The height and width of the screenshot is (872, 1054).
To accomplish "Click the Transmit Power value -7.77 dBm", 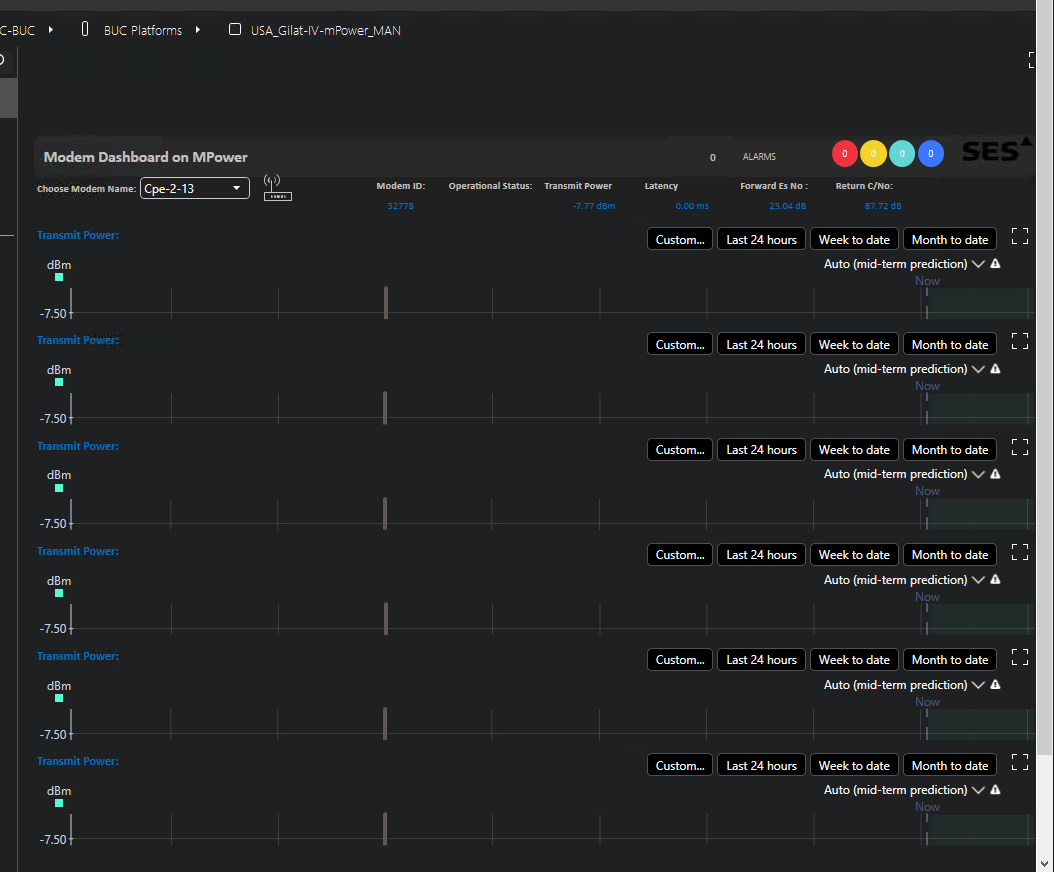I will (x=594, y=206).
